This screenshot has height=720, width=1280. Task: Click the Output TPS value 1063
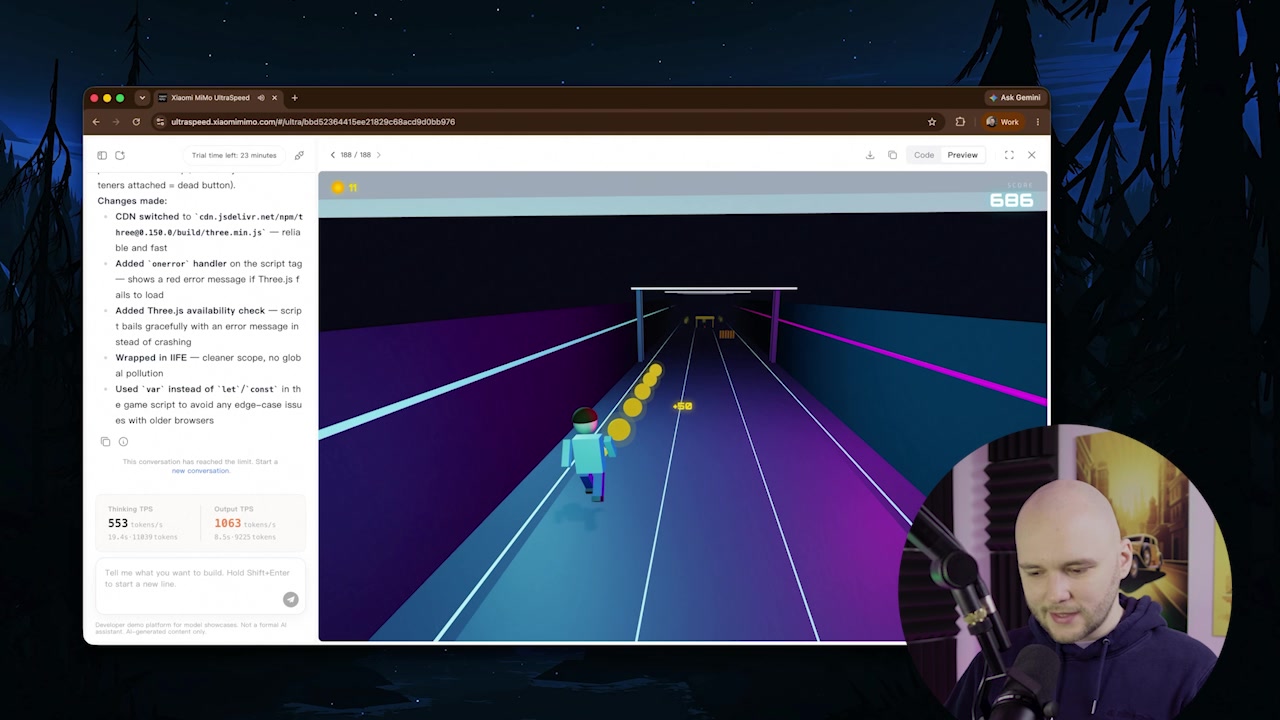pos(227,523)
